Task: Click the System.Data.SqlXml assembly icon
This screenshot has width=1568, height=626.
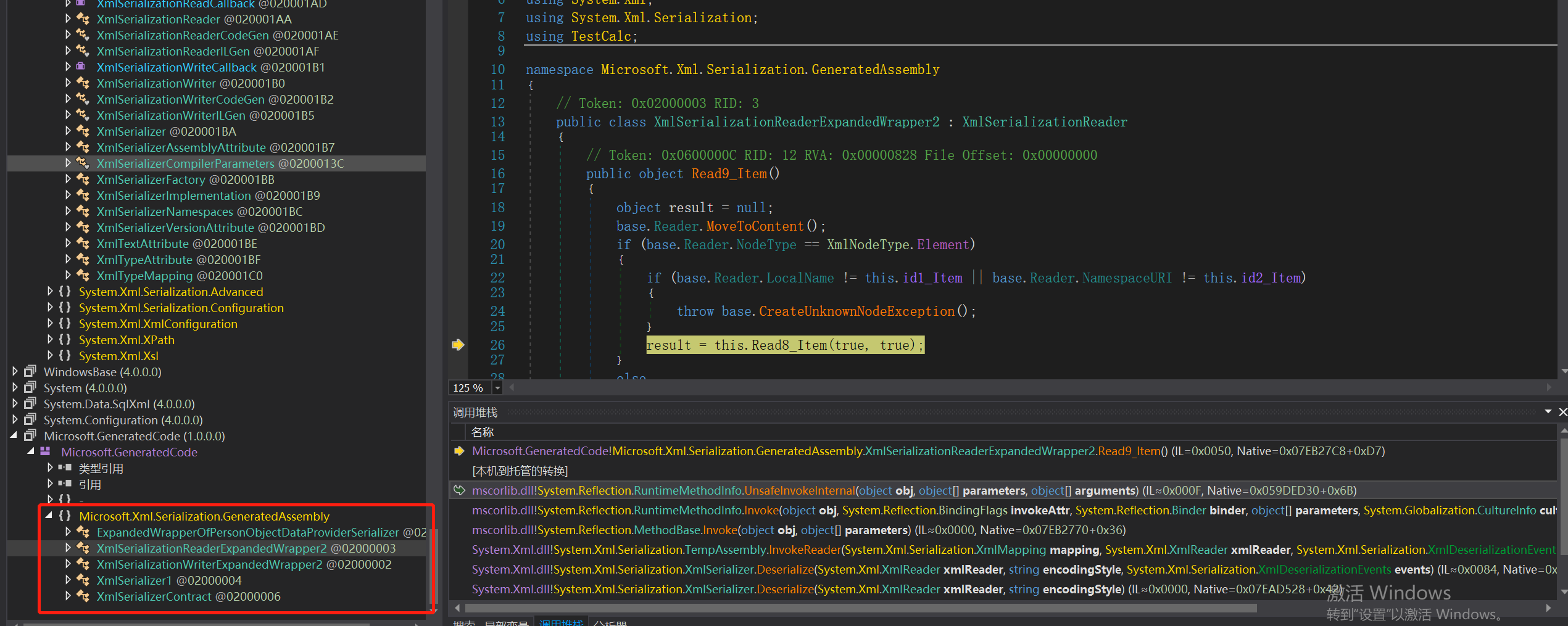Action: click(x=30, y=403)
